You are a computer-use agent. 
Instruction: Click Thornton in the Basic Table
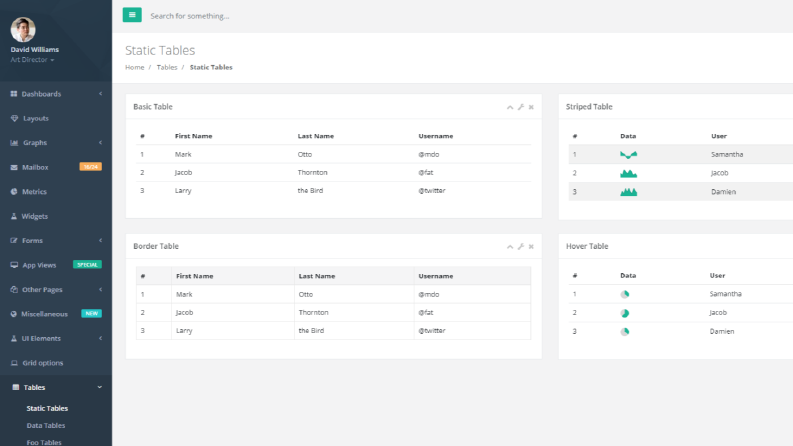pyautogui.click(x=313, y=172)
